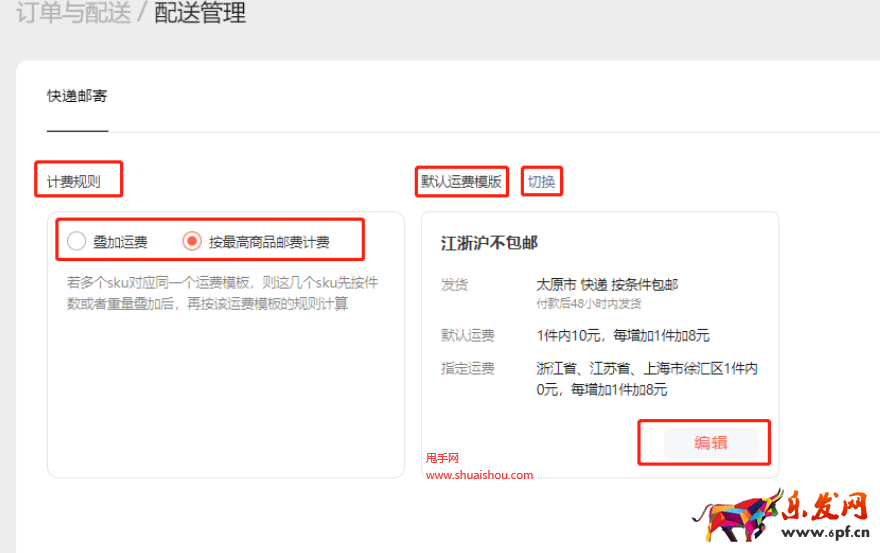Open the 快递邮寄 tab
880x553 pixels.
tap(77, 96)
